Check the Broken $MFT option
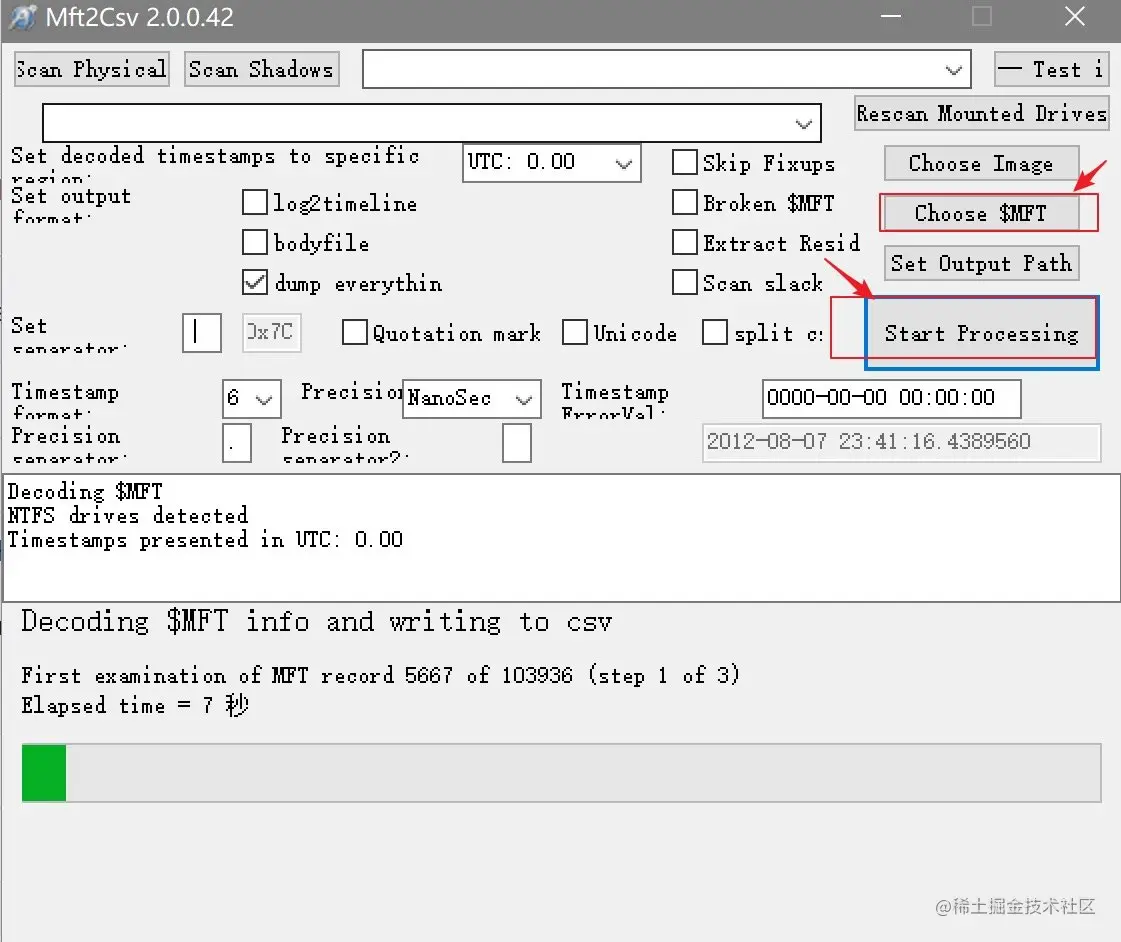Screen dimensions: 1121x942 (685, 202)
